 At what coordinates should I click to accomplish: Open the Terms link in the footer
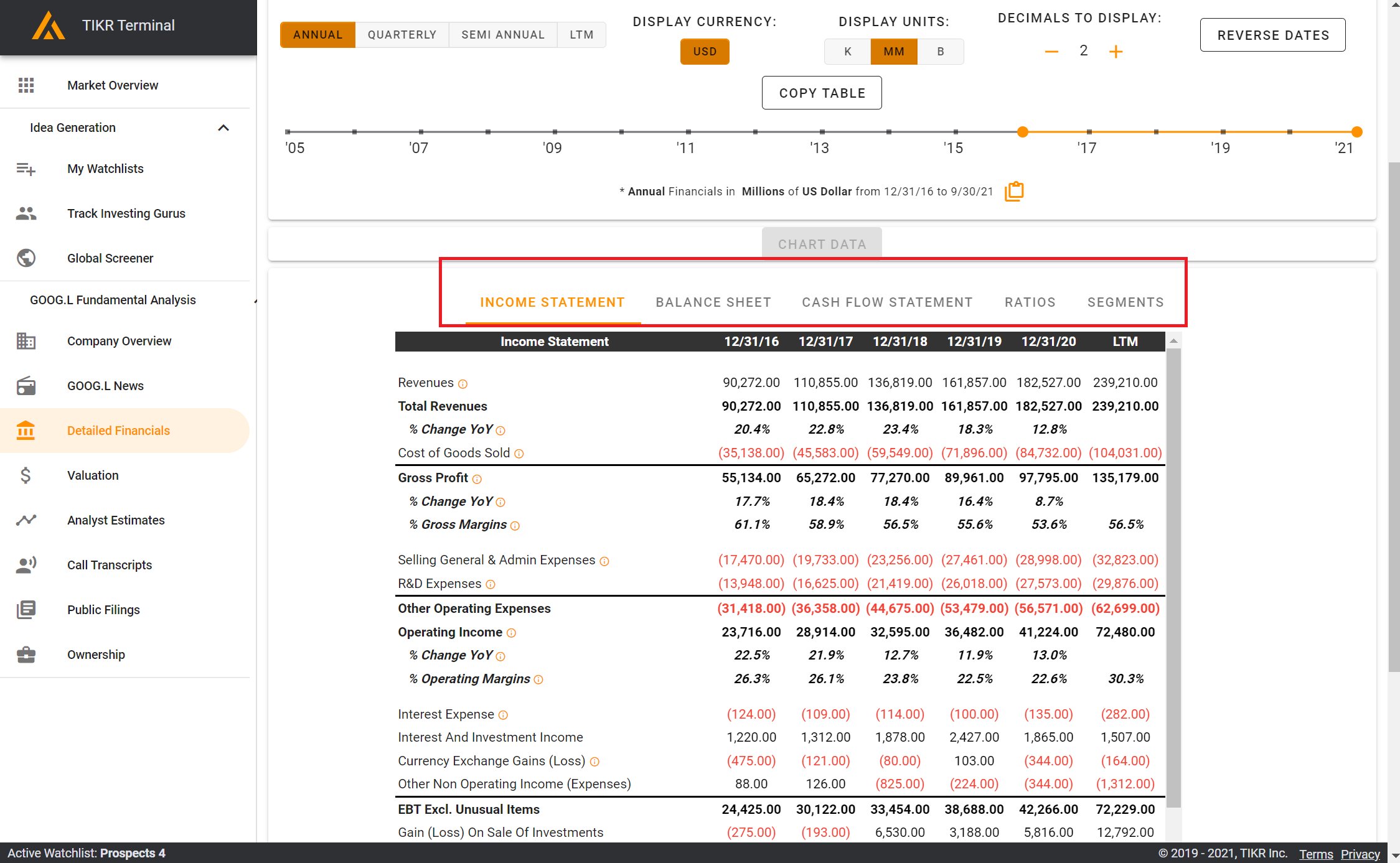1316,854
